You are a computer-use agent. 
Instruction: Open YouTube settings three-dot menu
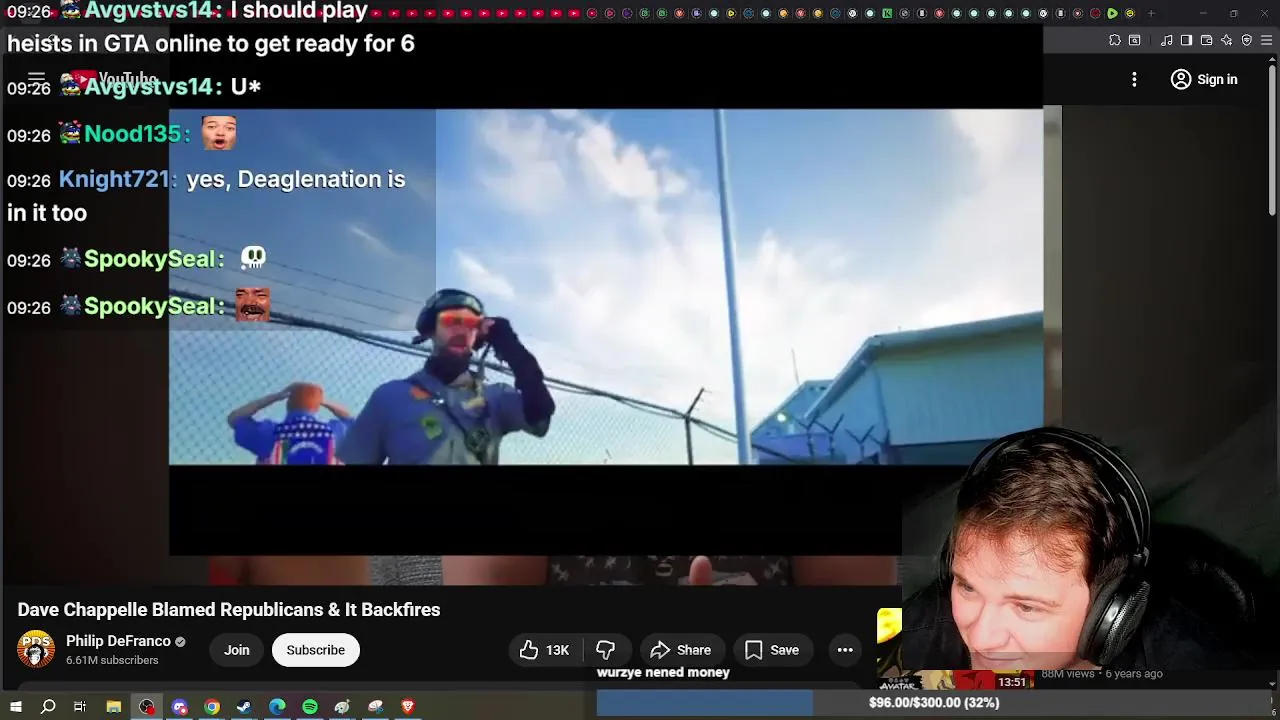tap(1134, 79)
